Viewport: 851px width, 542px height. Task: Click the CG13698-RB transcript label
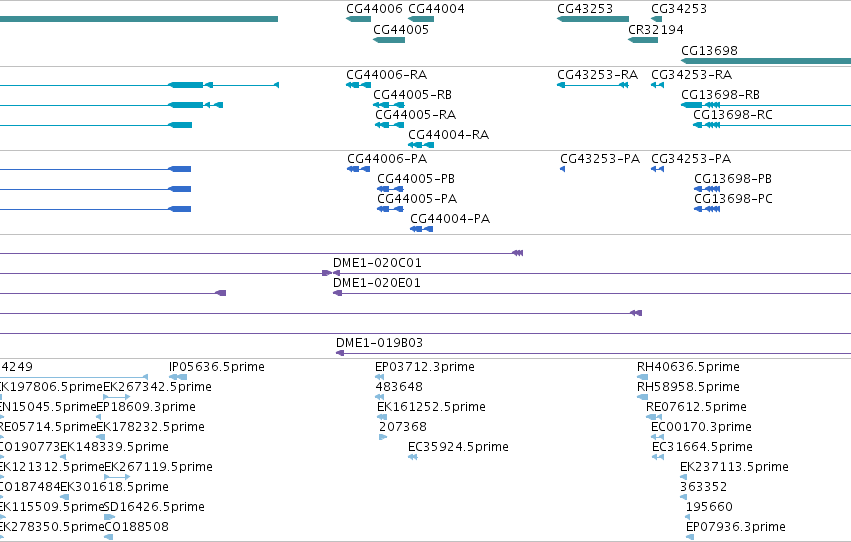[721, 94]
